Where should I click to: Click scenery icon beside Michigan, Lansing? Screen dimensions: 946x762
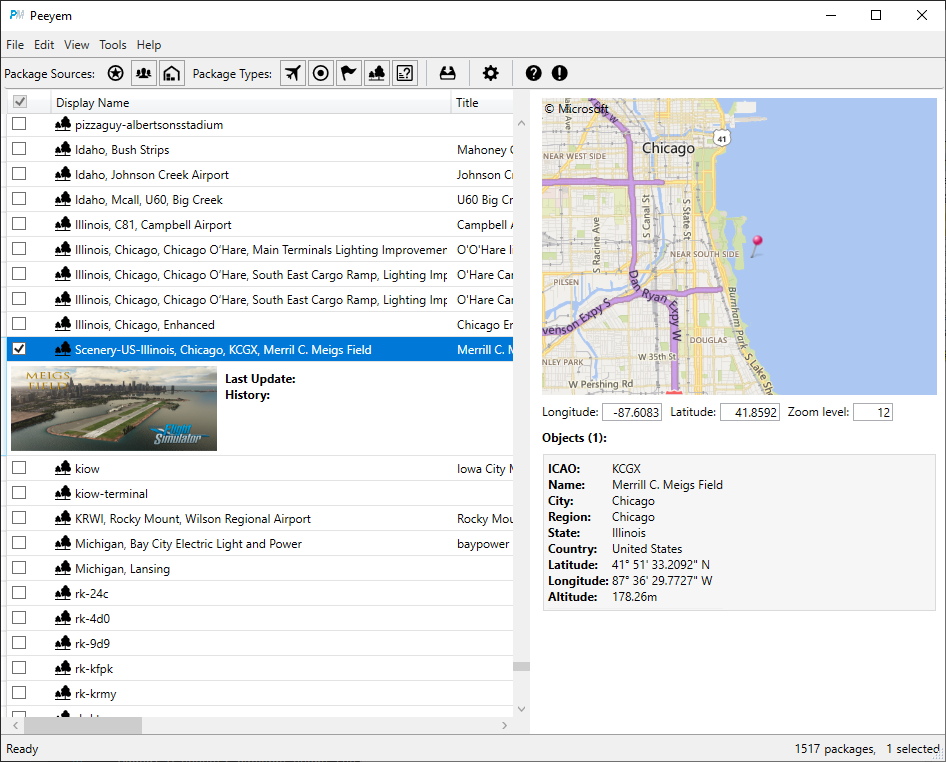click(63, 568)
